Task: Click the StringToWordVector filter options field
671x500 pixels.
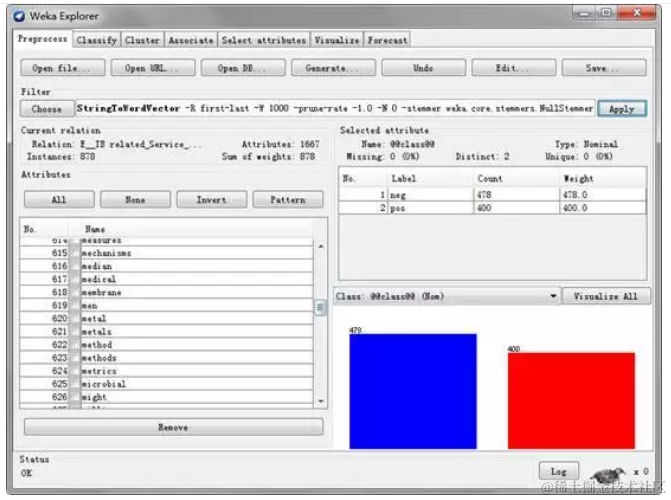Action: coord(335,108)
